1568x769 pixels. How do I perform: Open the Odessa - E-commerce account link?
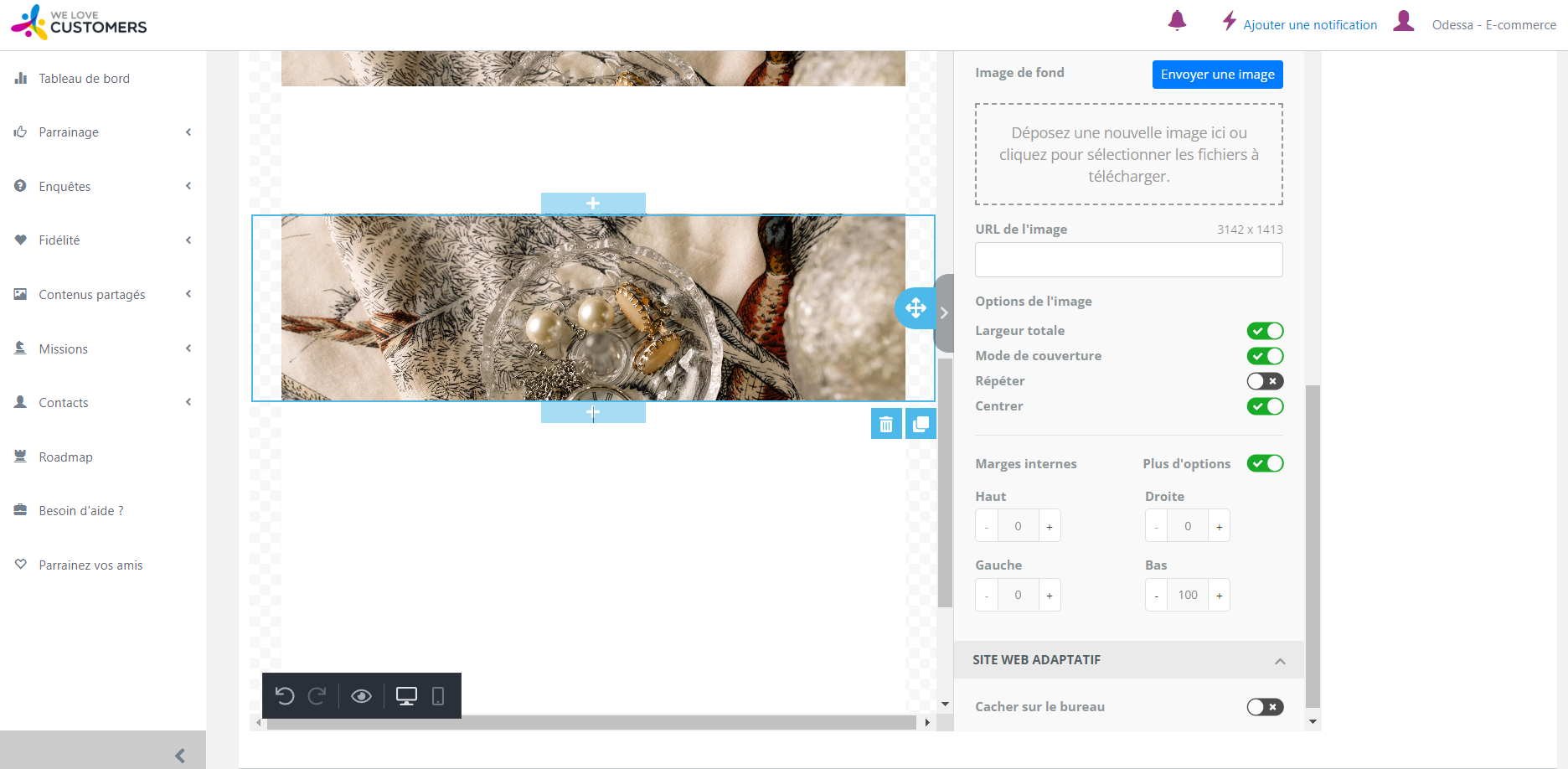[x=1494, y=25]
